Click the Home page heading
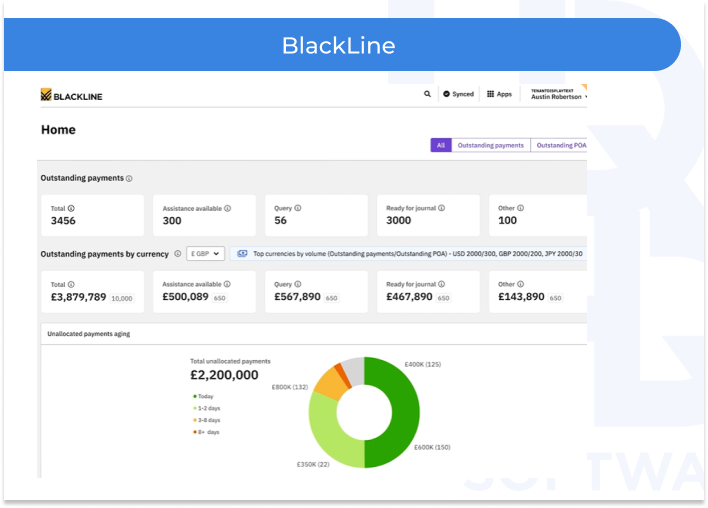 point(58,130)
